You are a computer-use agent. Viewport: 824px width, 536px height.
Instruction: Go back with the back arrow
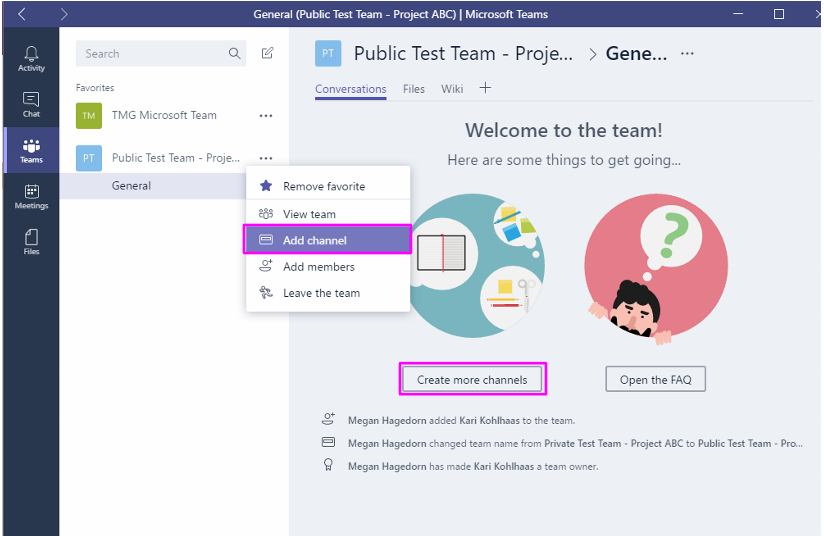pyautogui.click(x=22, y=14)
